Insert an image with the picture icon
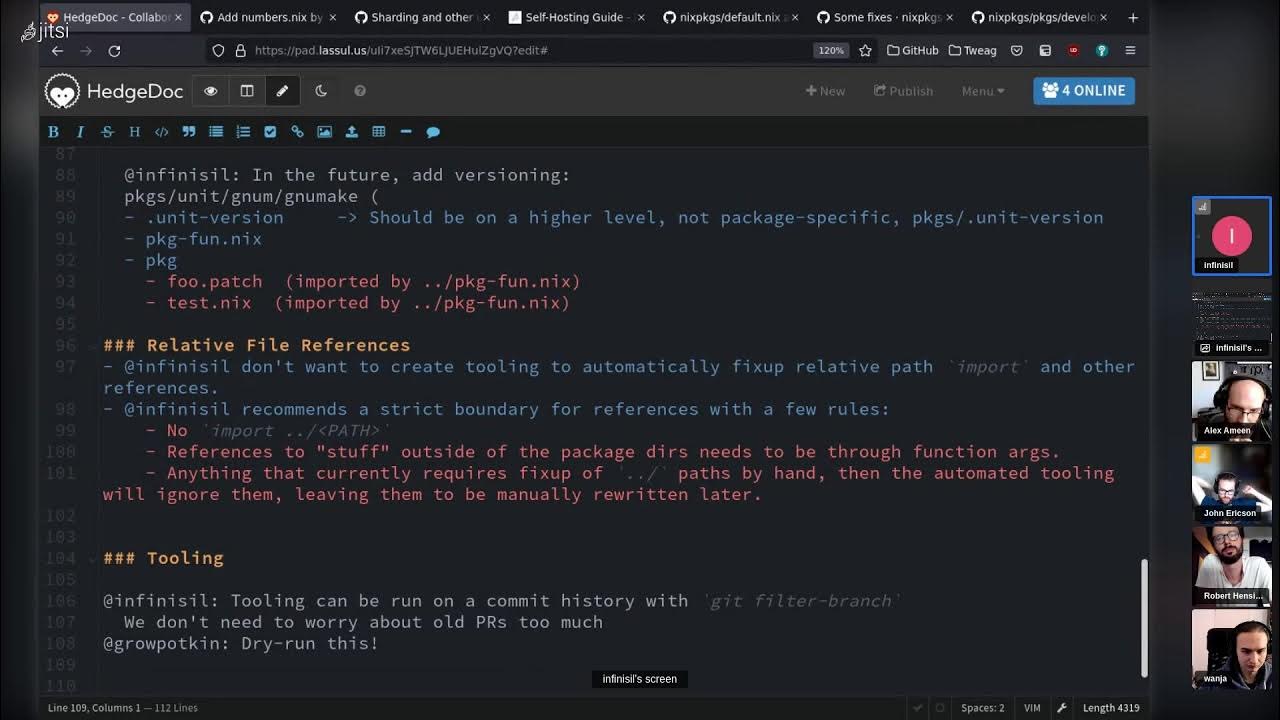This screenshot has width=1280, height=720. [324, 132]
